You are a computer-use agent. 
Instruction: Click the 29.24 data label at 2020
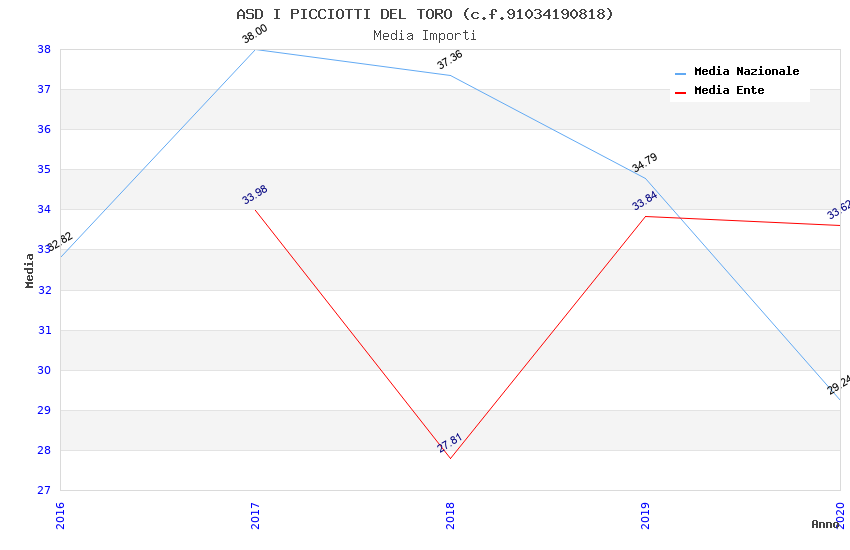838,385
